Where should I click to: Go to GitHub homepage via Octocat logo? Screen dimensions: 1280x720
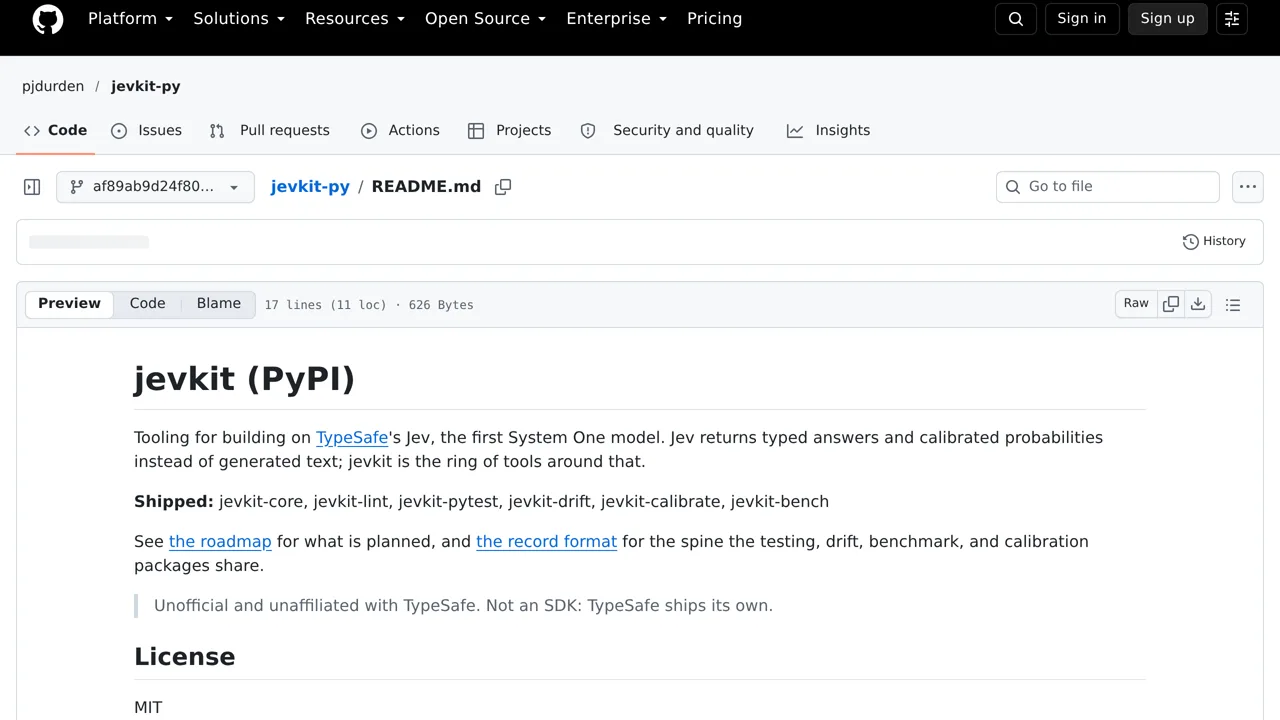[x=48, y=19]
